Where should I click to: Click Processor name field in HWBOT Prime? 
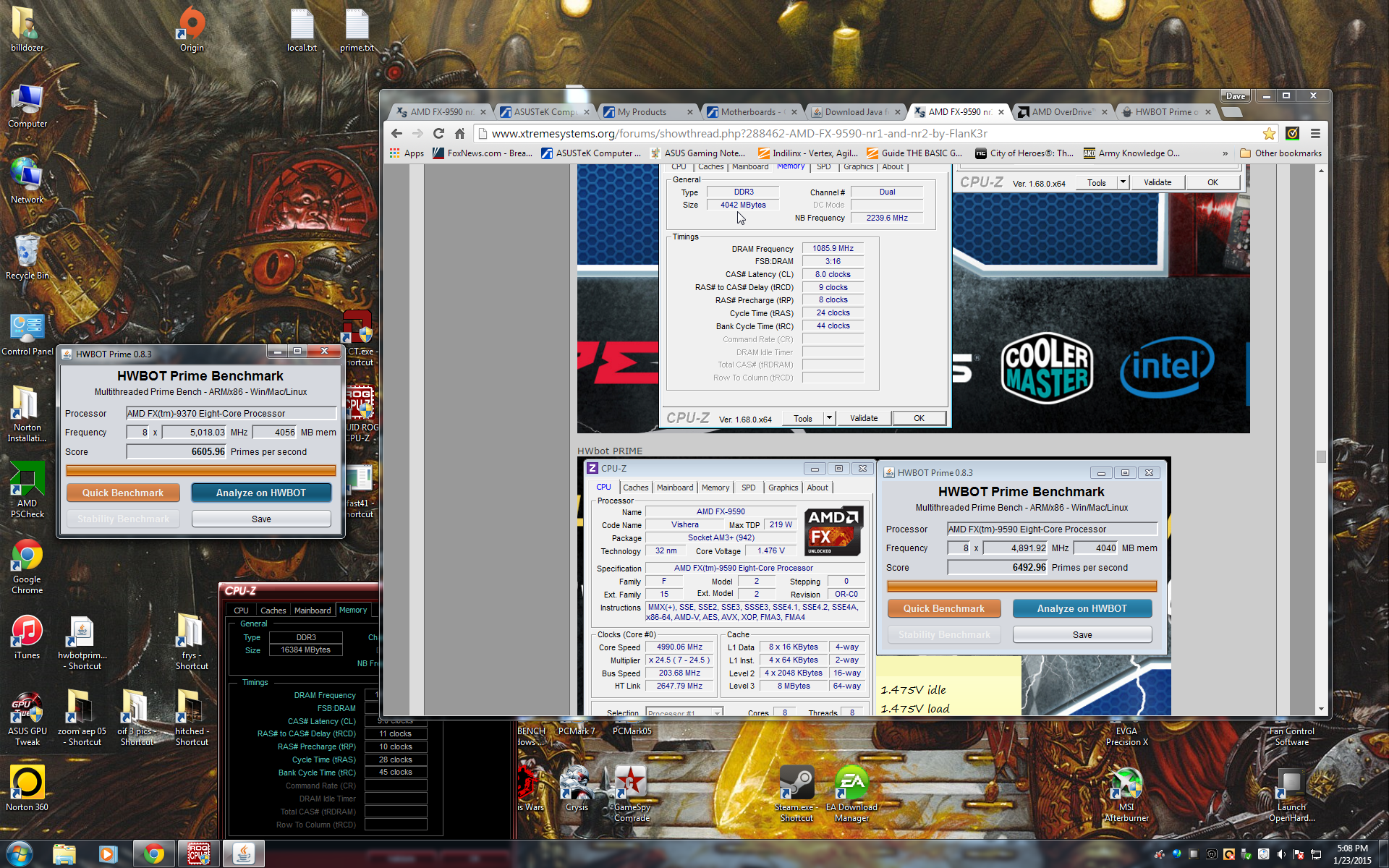231,413
